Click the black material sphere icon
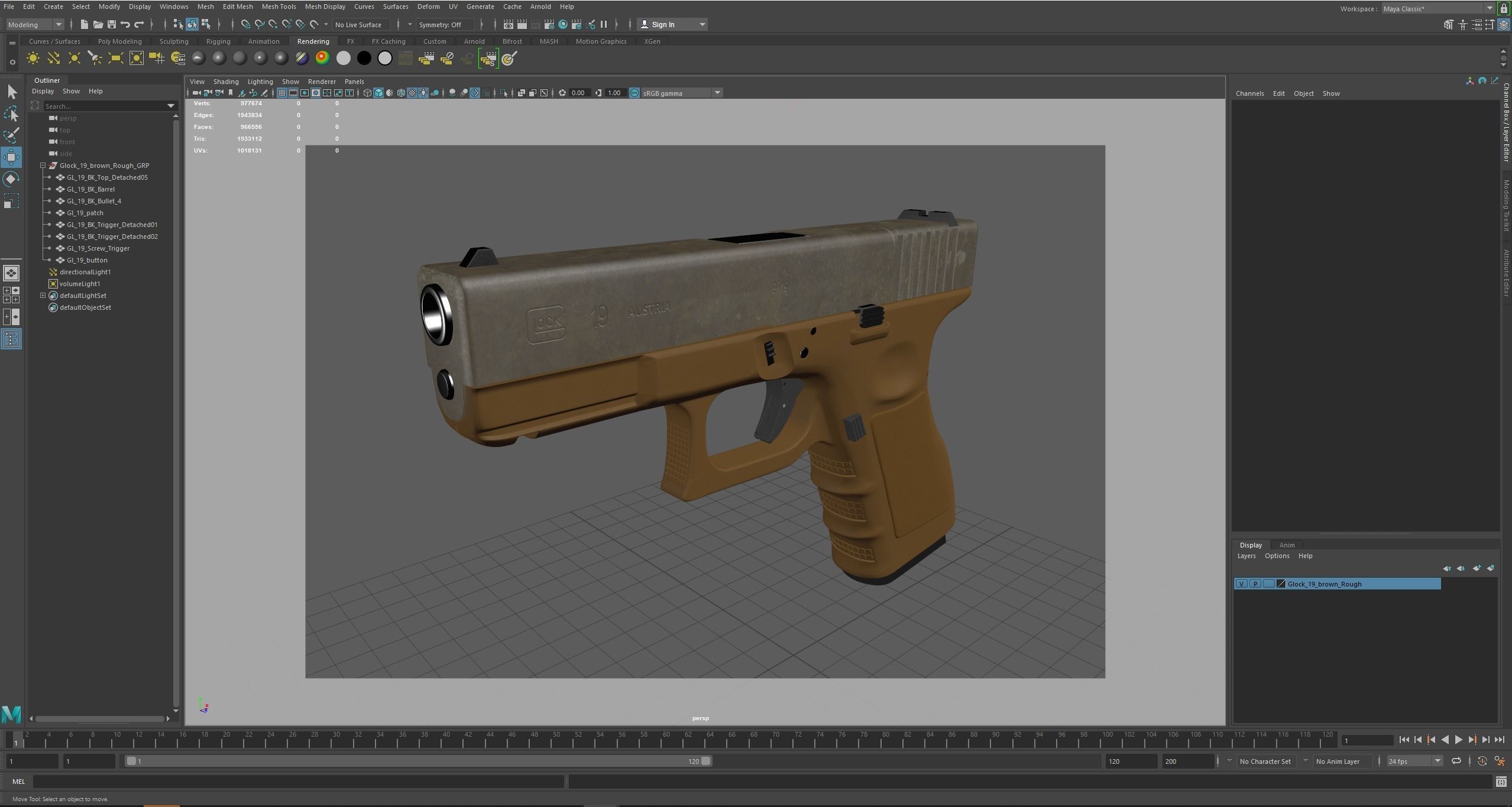The height and width of the screenshot is (807, 1512). 364,58
